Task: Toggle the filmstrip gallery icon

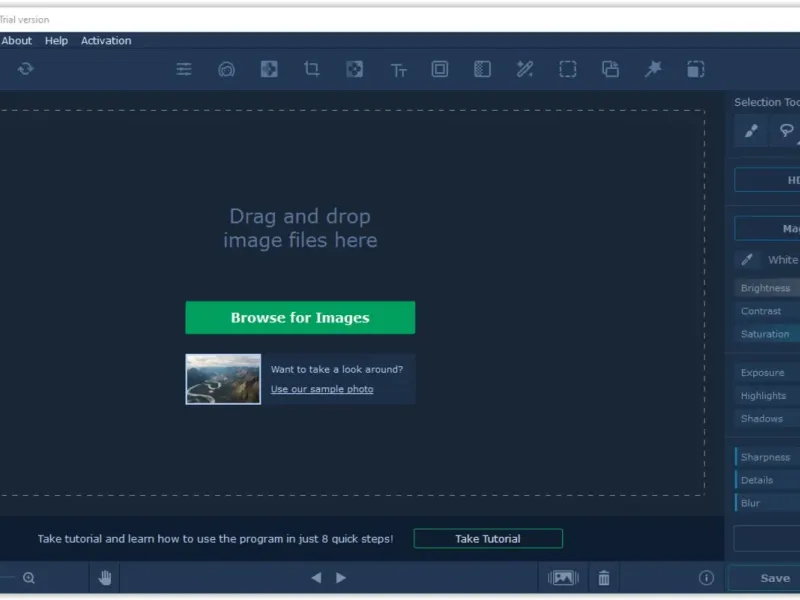Action: (x=563, y=578)
